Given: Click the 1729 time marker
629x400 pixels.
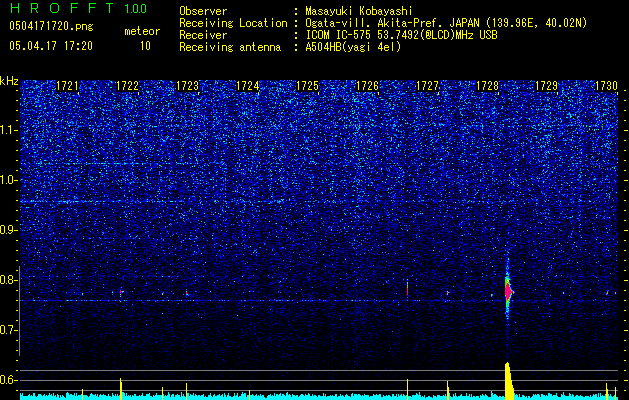Looking at the screenshot, I should 547,86.
